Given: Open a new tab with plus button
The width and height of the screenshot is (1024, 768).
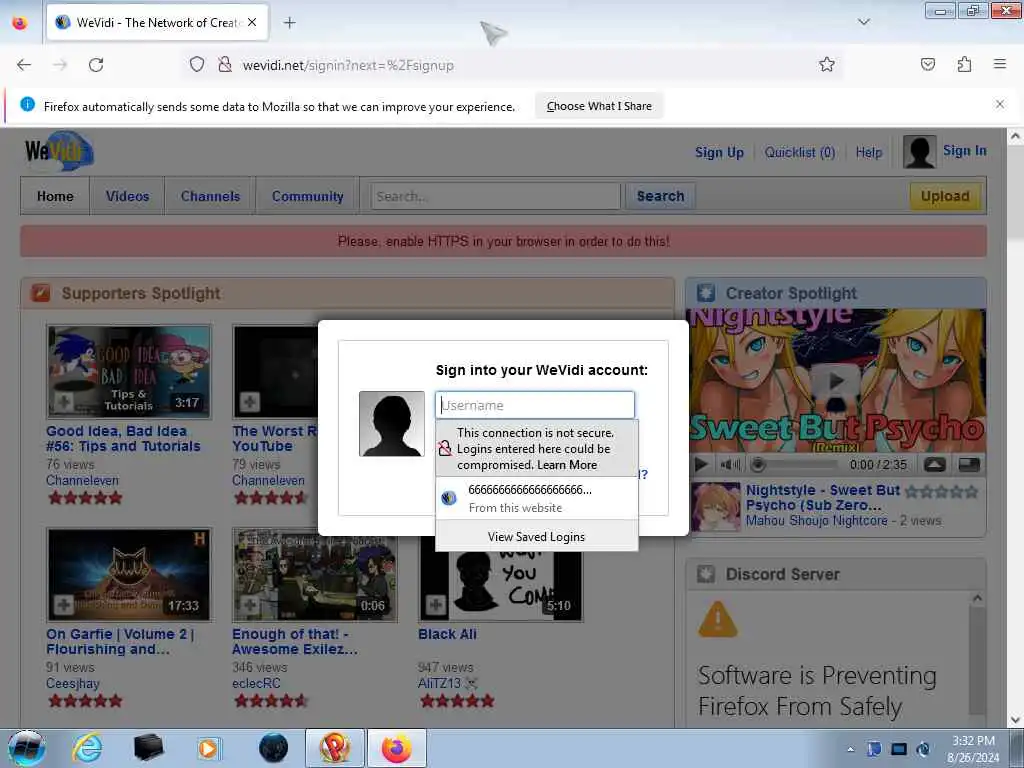Looking at the screenshot, I should tap(289, 23).
